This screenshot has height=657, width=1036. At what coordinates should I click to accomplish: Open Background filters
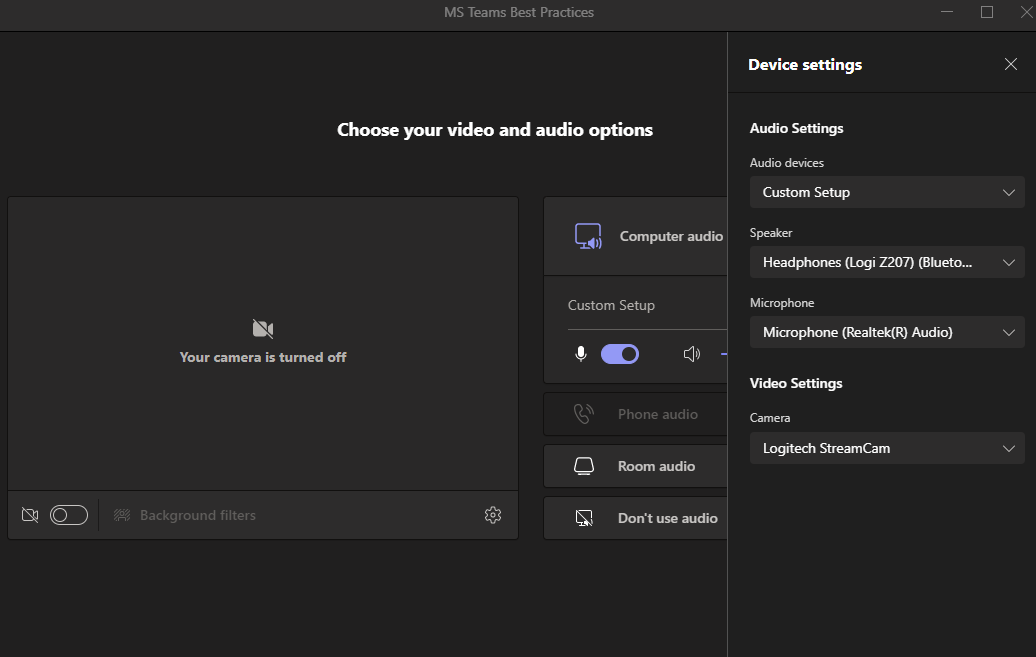pyautogui.click(x=185, y=515)
